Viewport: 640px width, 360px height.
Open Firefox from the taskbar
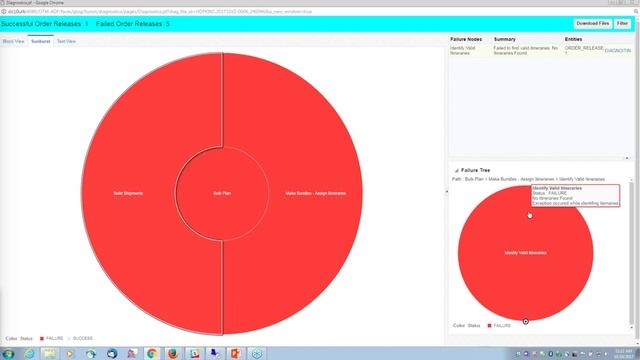(x=173, y=353)
